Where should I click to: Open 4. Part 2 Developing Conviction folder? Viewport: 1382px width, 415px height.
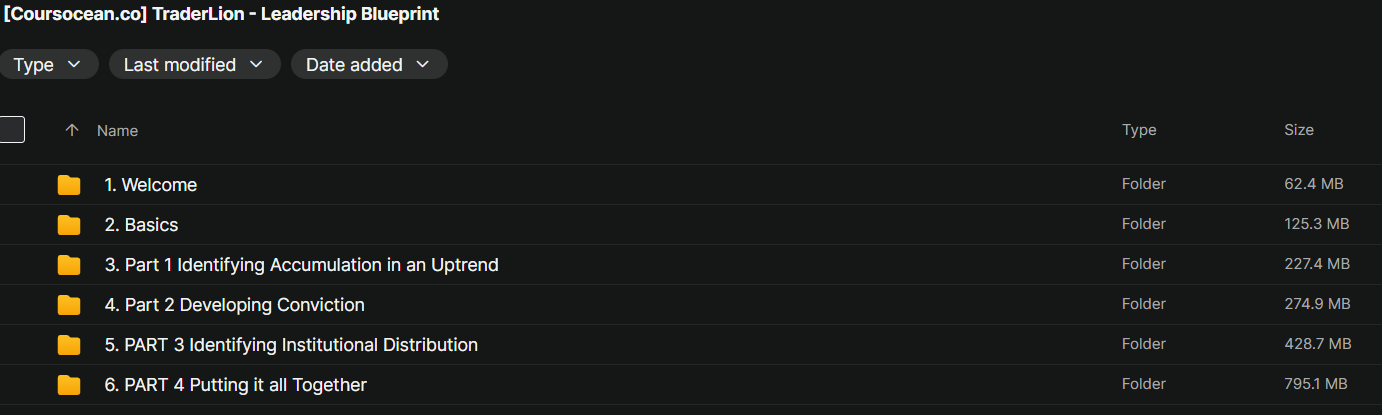[234, 305]
